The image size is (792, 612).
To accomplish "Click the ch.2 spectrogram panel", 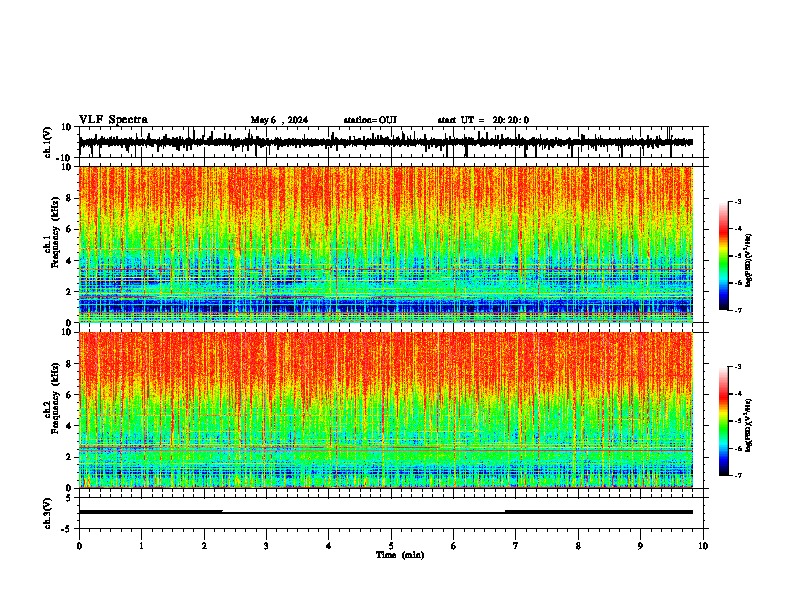I will [x=385, y=410].
